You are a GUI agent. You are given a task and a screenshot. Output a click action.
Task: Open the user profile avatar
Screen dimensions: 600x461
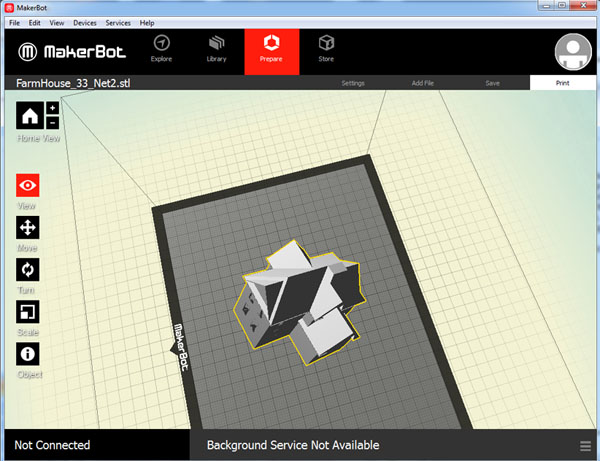point(573,52)
